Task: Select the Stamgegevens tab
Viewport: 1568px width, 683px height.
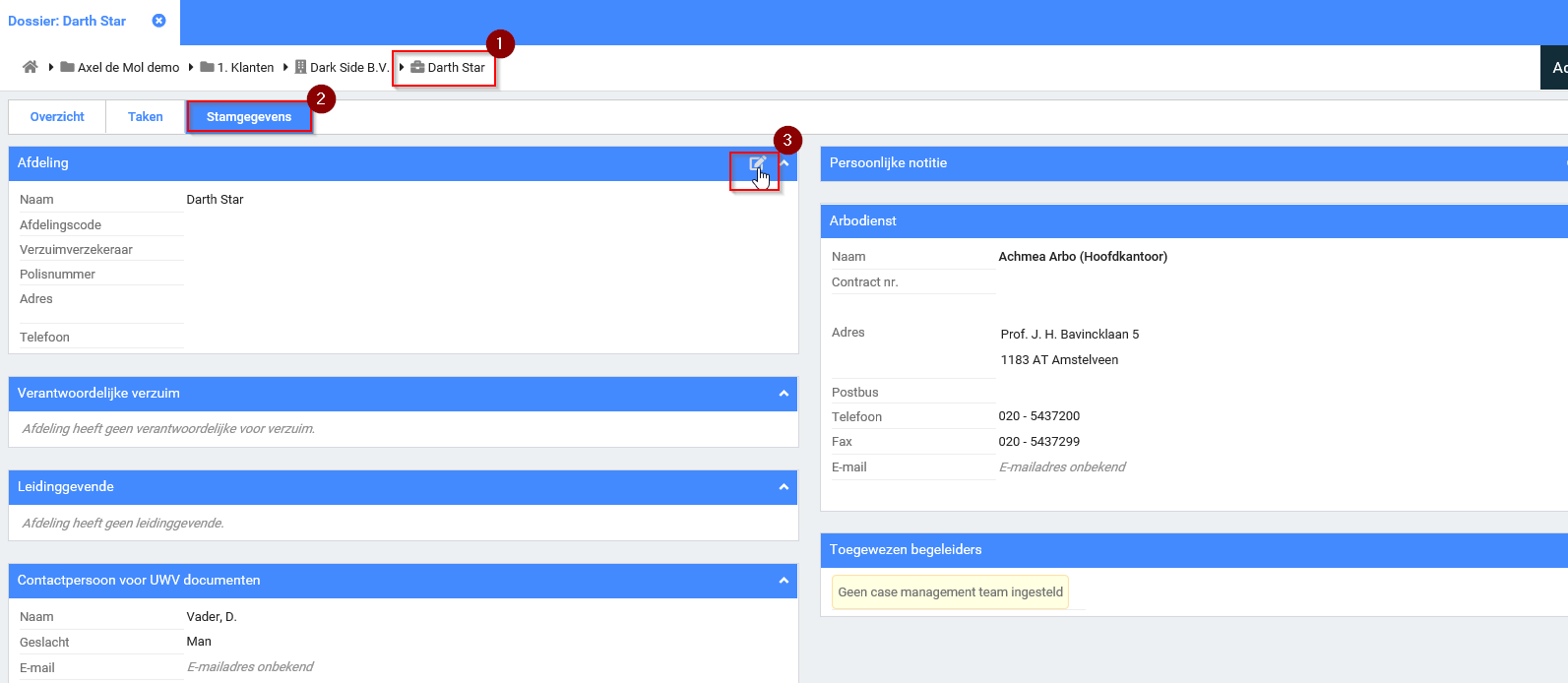Action: coord(249,117)
